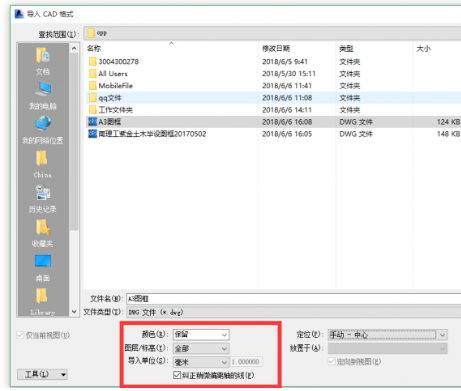Open the 工具 dropdown button
Screen dimensions: 461x391
43,374
